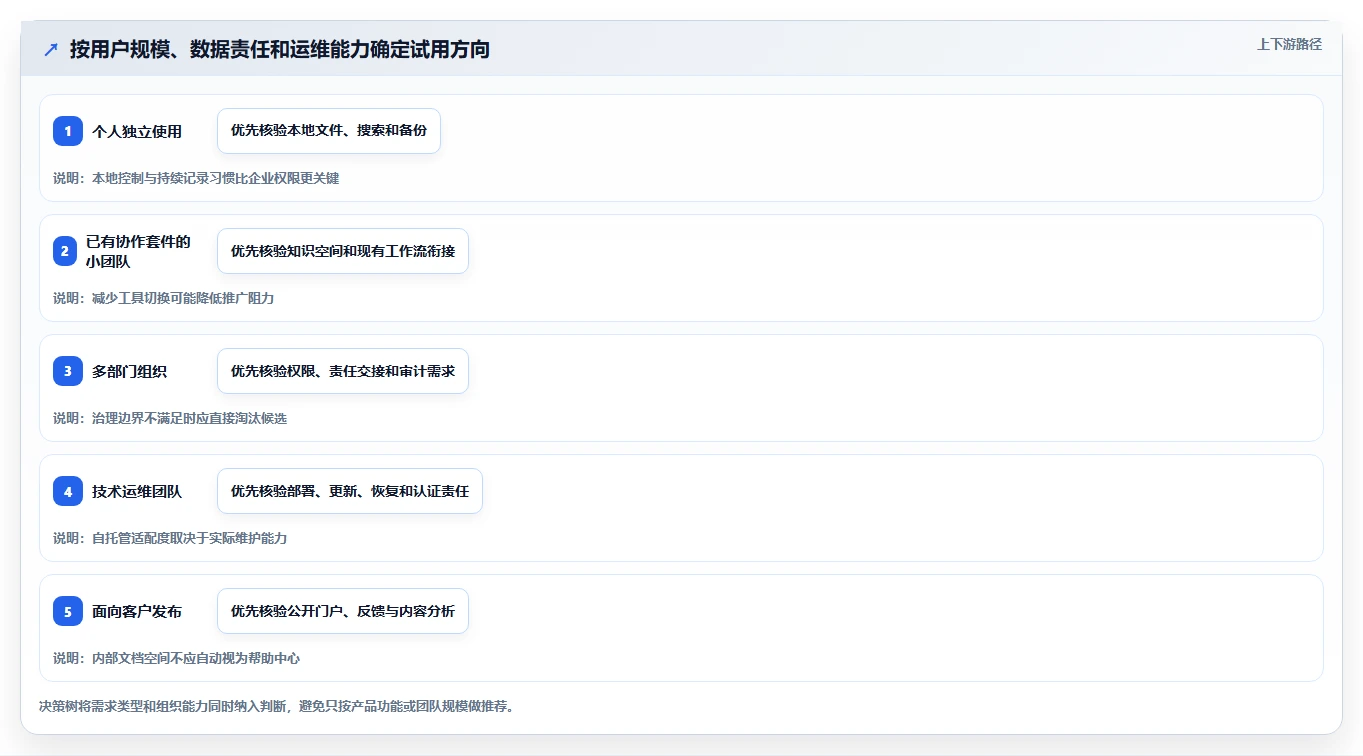Click the 优先核验部署、更新、恢复和认证责任 pill
Viewport: 1363px width, 756px height.
click(x=350, y=491)
